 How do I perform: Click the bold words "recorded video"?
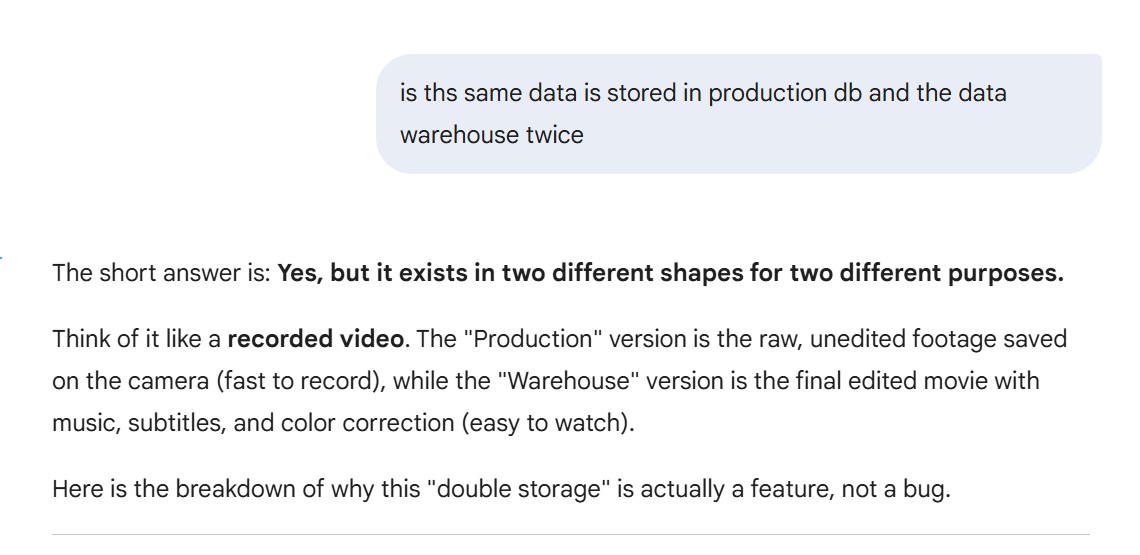[x=315, y=338]
